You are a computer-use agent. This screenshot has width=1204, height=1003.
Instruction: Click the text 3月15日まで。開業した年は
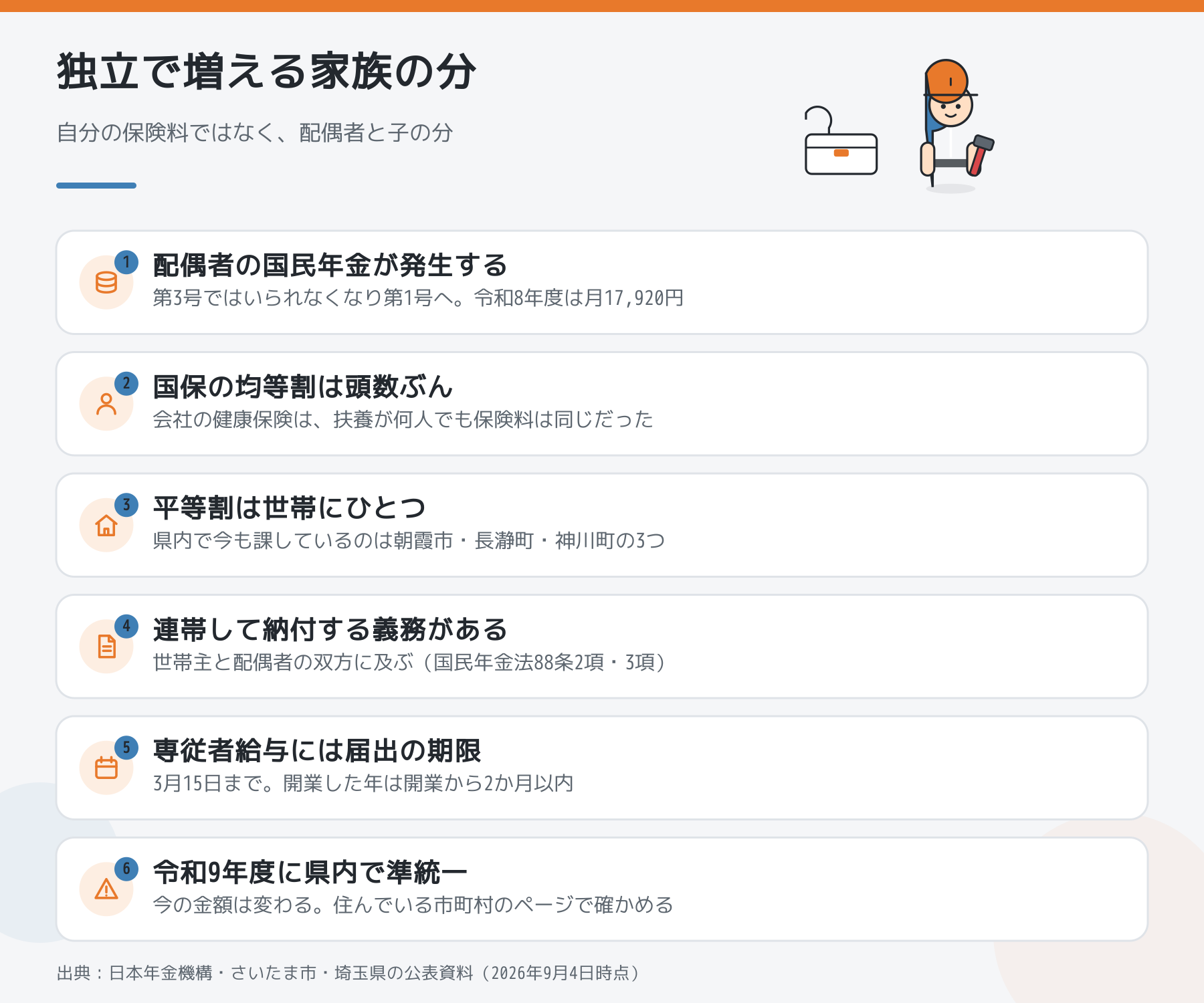coord(363,783)
